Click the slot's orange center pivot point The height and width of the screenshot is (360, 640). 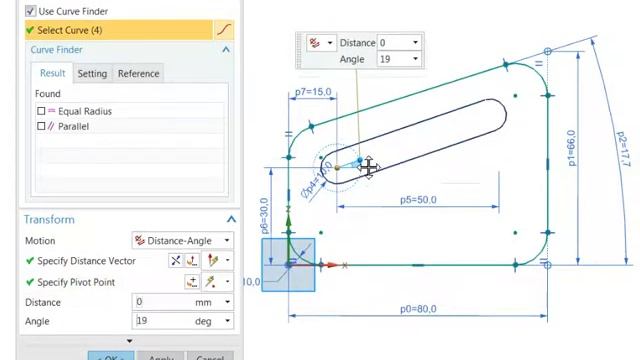[x=337, y=168]
